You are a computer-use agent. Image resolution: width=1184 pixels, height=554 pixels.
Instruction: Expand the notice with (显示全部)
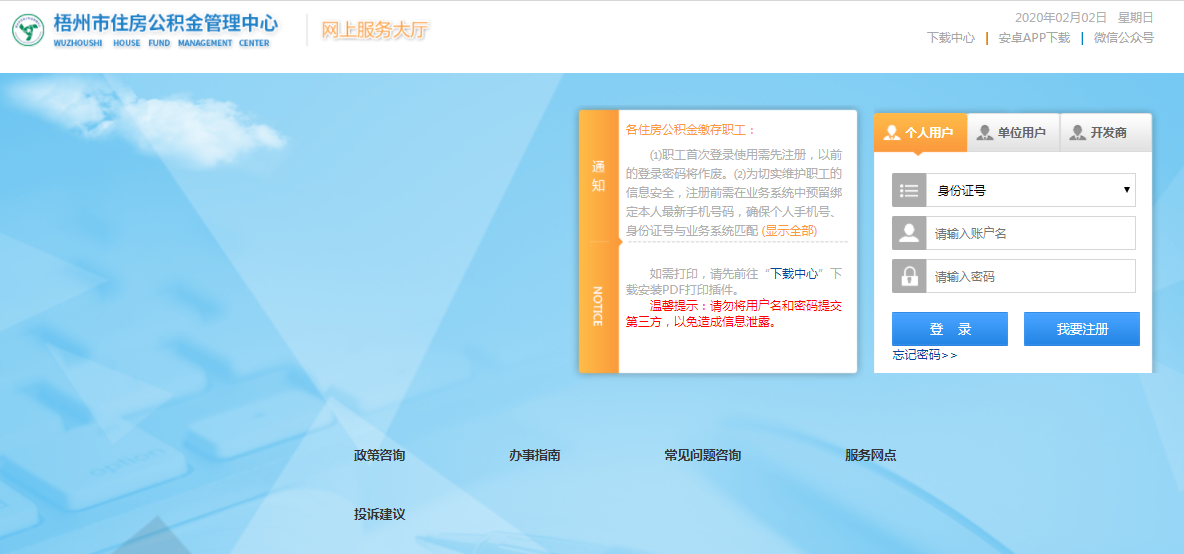tap(789, 231)
